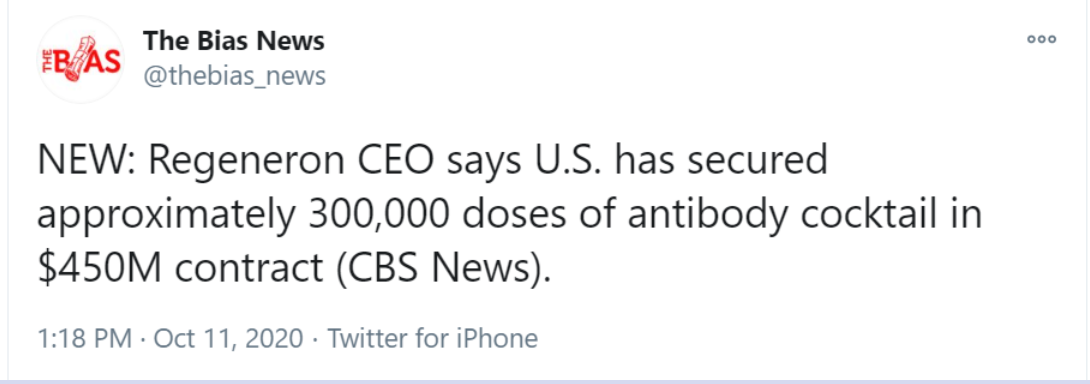Open The Bias News display name link
This screenshot has width=1090, height=384.
click(x=234, y=42)
